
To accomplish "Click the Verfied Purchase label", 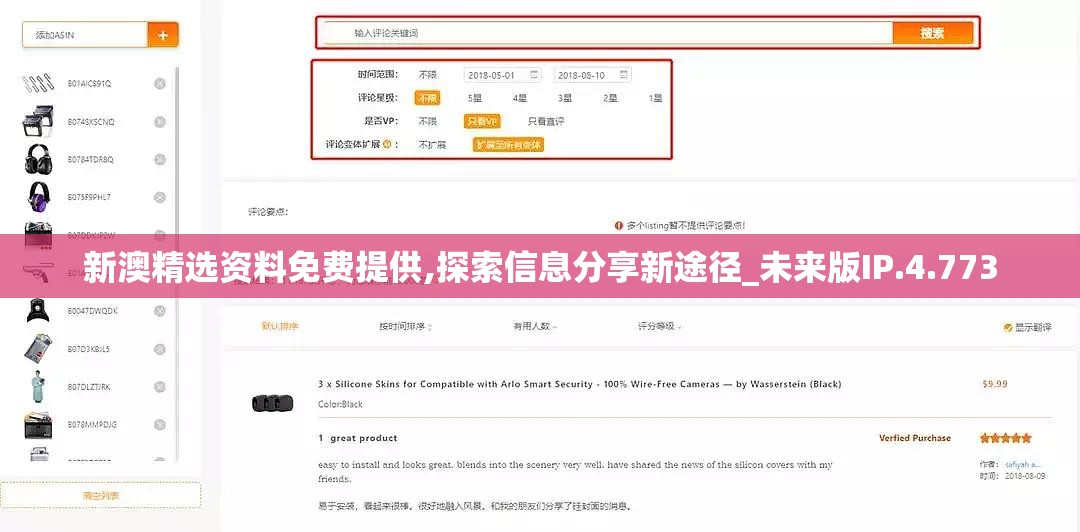I will coord(915,438).
